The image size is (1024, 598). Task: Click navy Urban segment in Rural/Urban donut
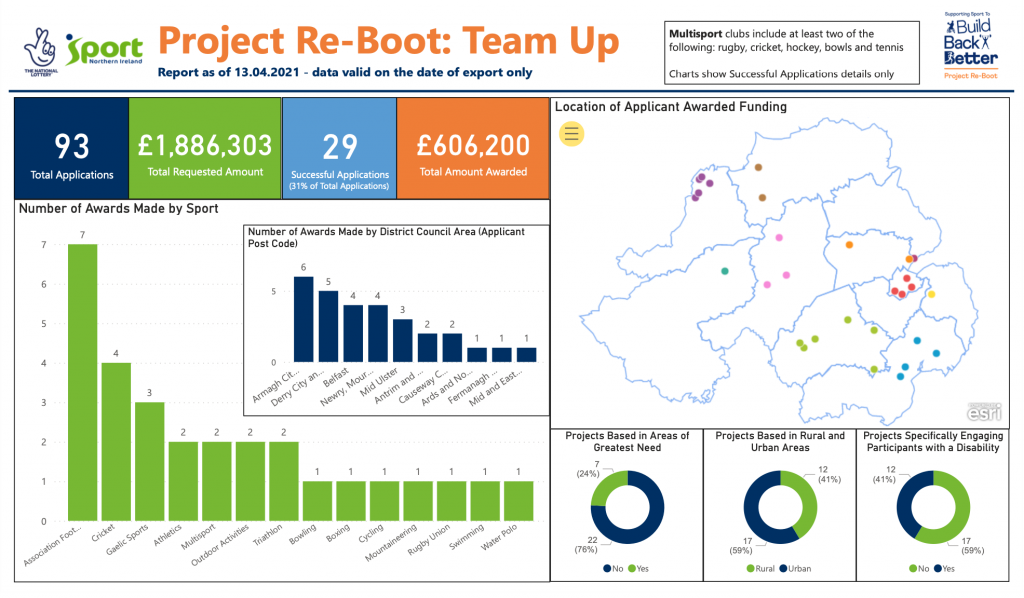(x=754, y=516)
